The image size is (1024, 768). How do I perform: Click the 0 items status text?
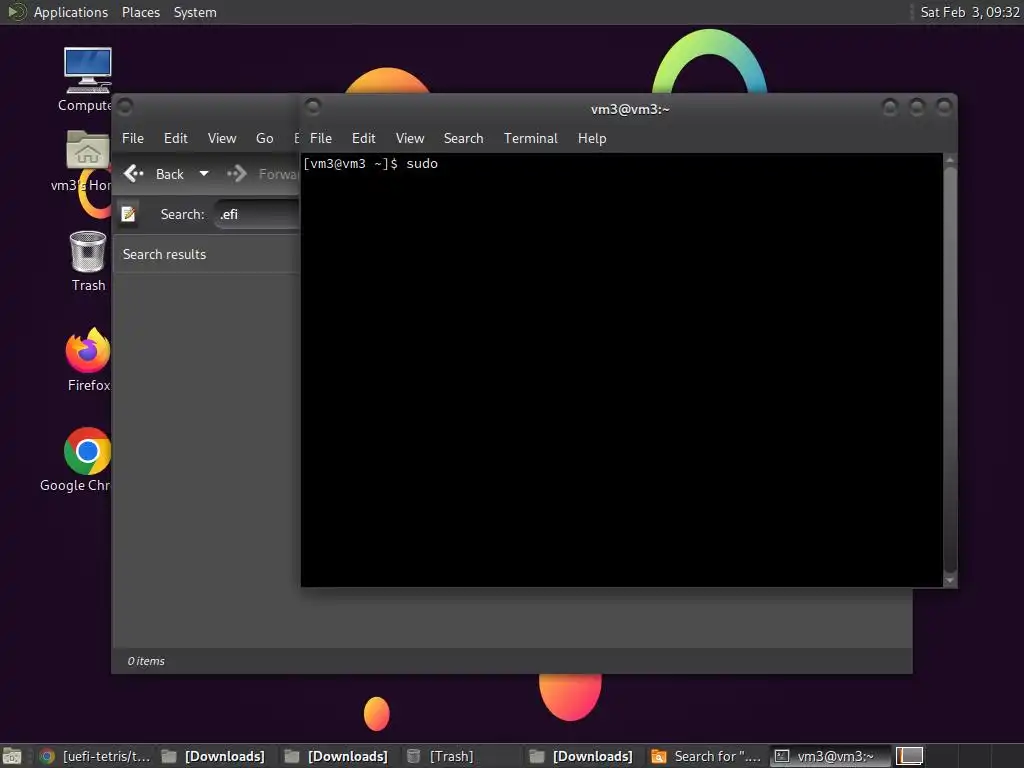coord(146,661)
